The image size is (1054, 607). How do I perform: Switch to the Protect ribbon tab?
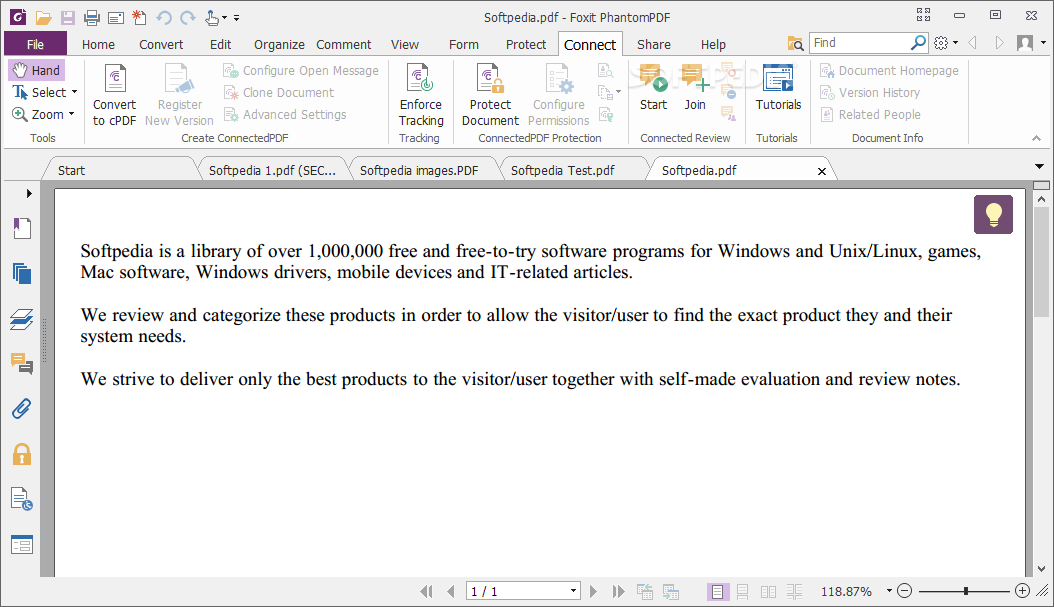click(526, 44)
